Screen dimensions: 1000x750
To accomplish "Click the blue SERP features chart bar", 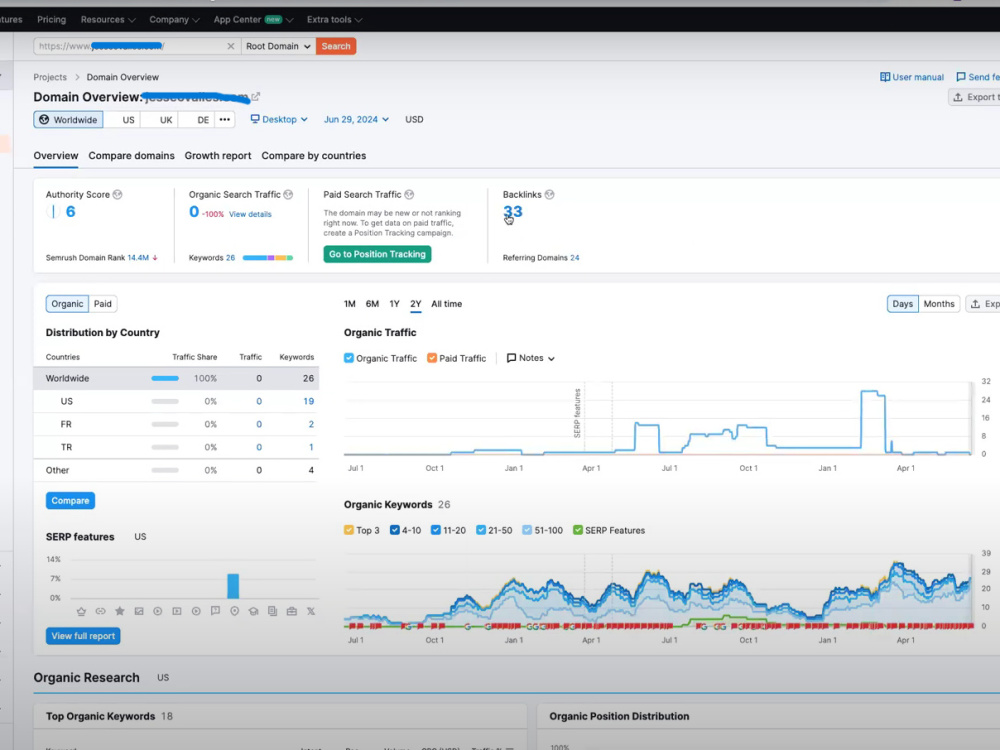I will coord(233,586).
